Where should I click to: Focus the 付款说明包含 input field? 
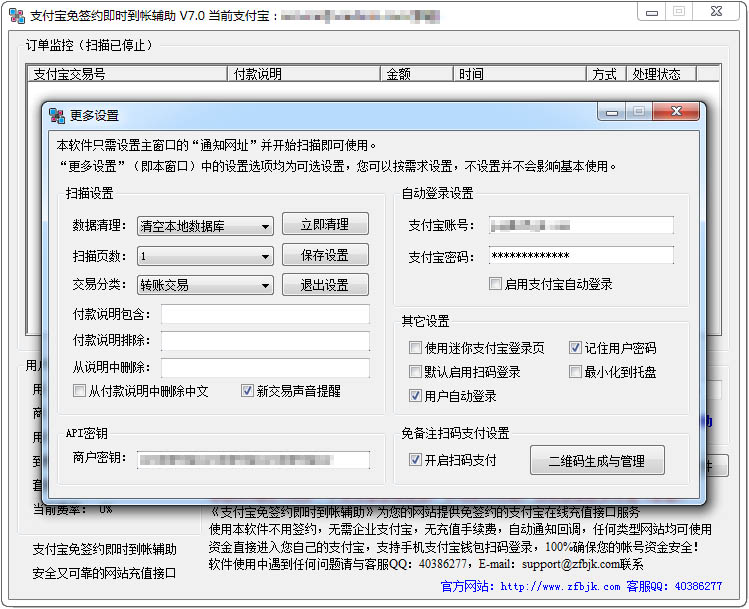pyautogui.click(x=265, y=314)
